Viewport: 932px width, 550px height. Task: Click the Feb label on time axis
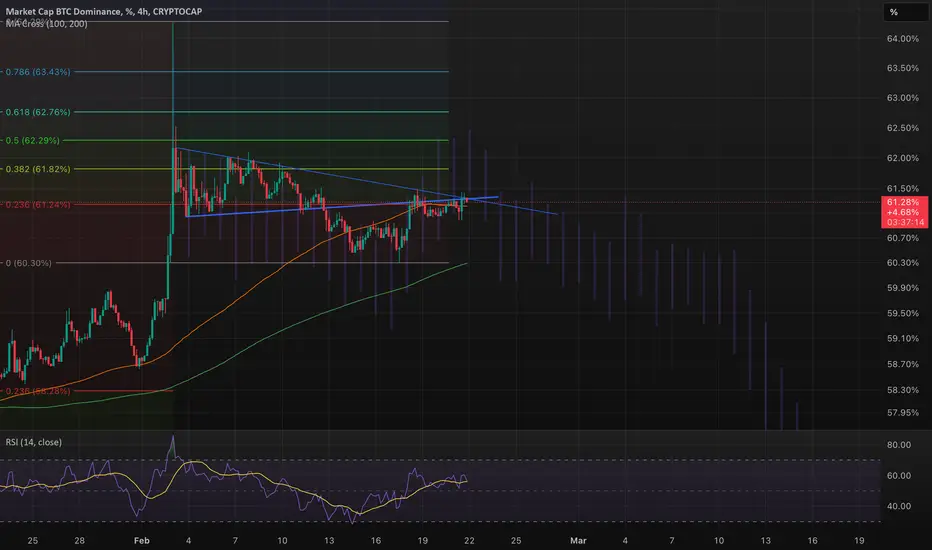pyautogui.click(x=141, y=540)
